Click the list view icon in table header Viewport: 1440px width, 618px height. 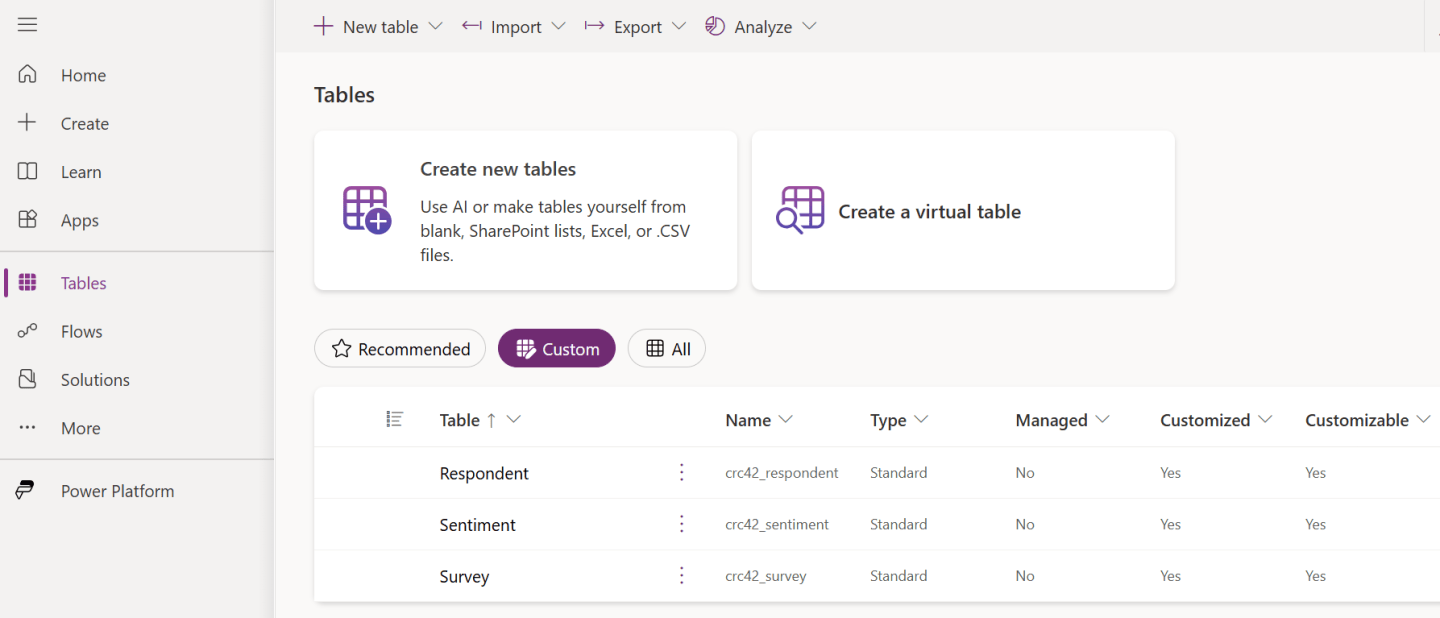394,419
